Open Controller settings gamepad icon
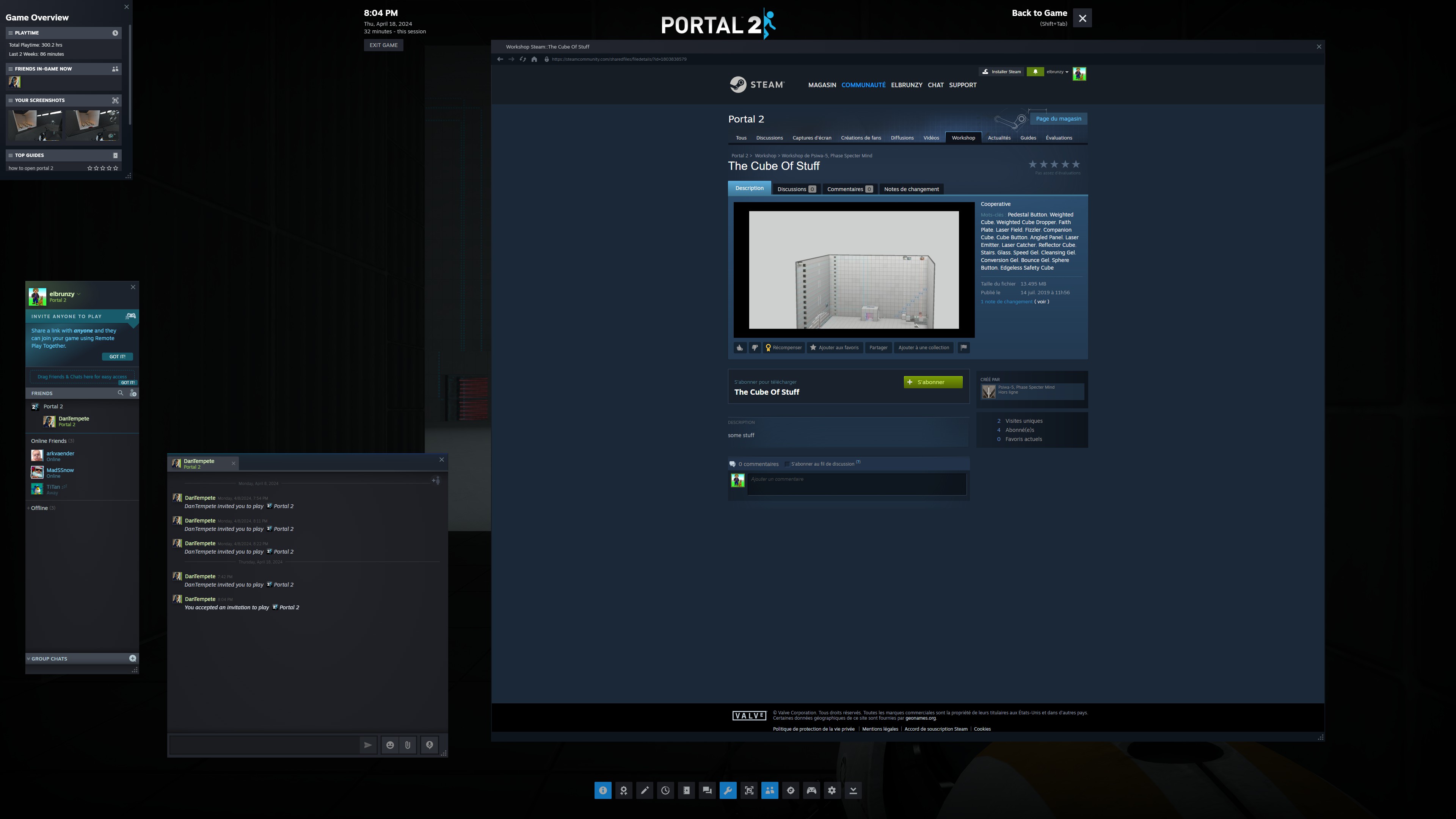 pyautogui.click(x=811, y=791)
